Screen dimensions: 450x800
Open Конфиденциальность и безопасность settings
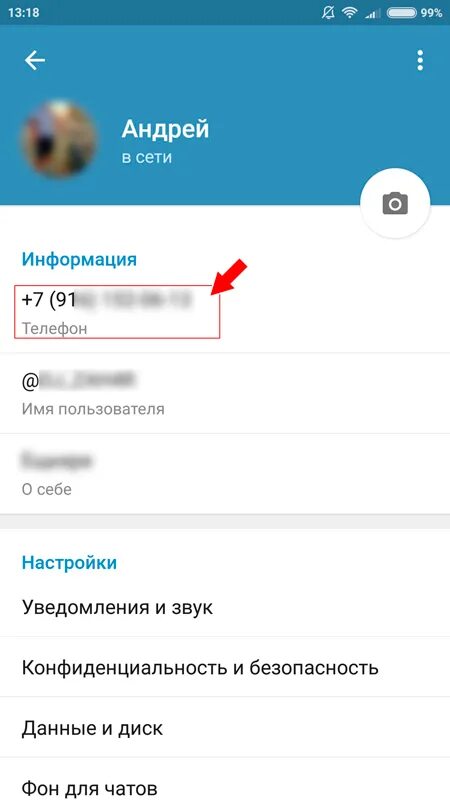225,667
